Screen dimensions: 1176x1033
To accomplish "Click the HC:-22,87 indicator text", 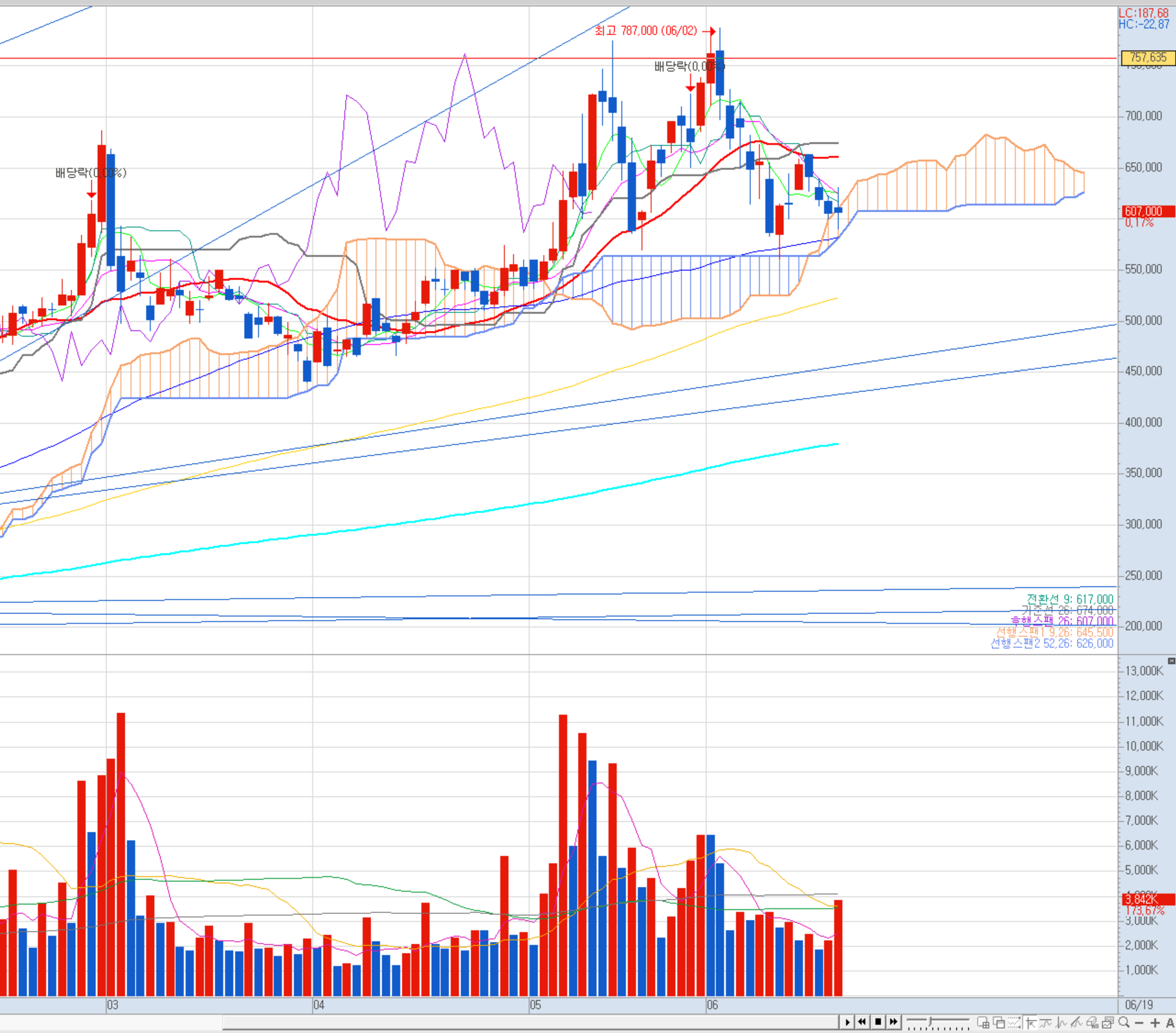I will pyautogui.click(x=1144, y=24).
